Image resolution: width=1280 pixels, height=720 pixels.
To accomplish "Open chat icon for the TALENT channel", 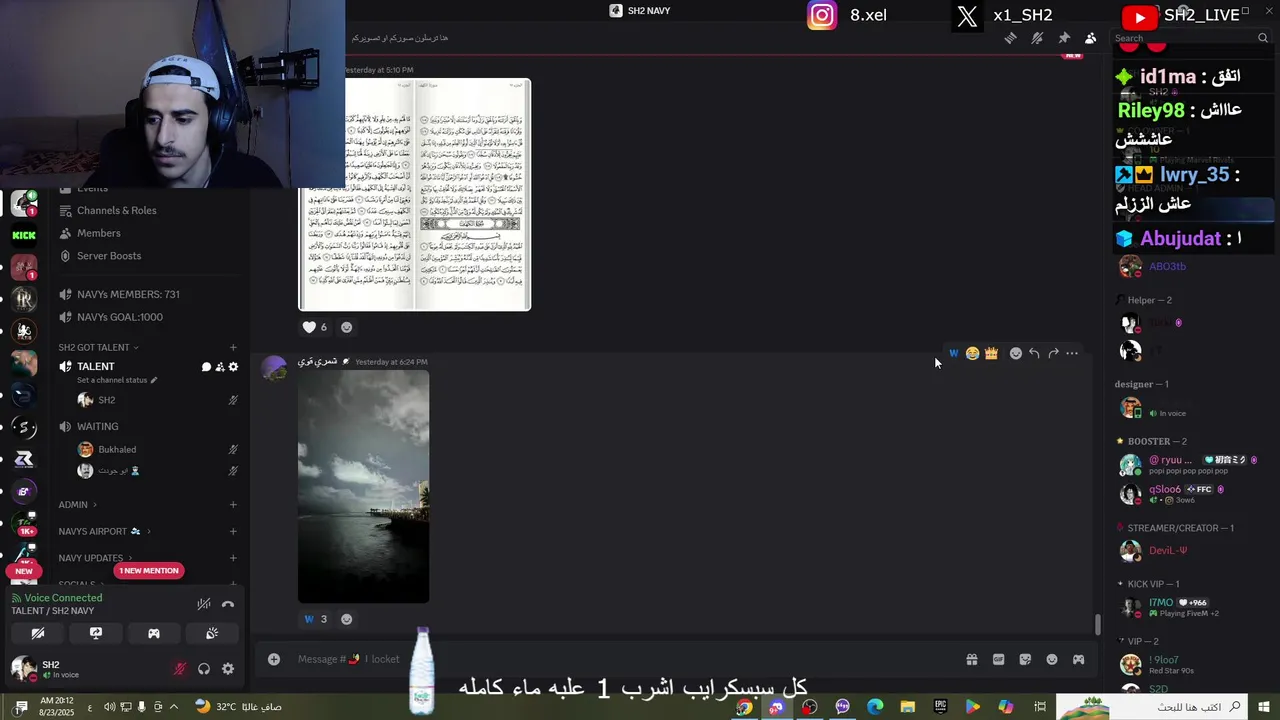I will click(x=206, y=367).
